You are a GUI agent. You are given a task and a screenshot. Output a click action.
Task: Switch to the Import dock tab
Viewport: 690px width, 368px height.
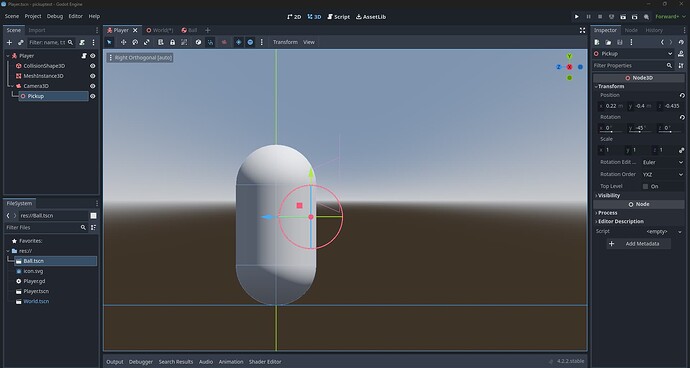37,30
